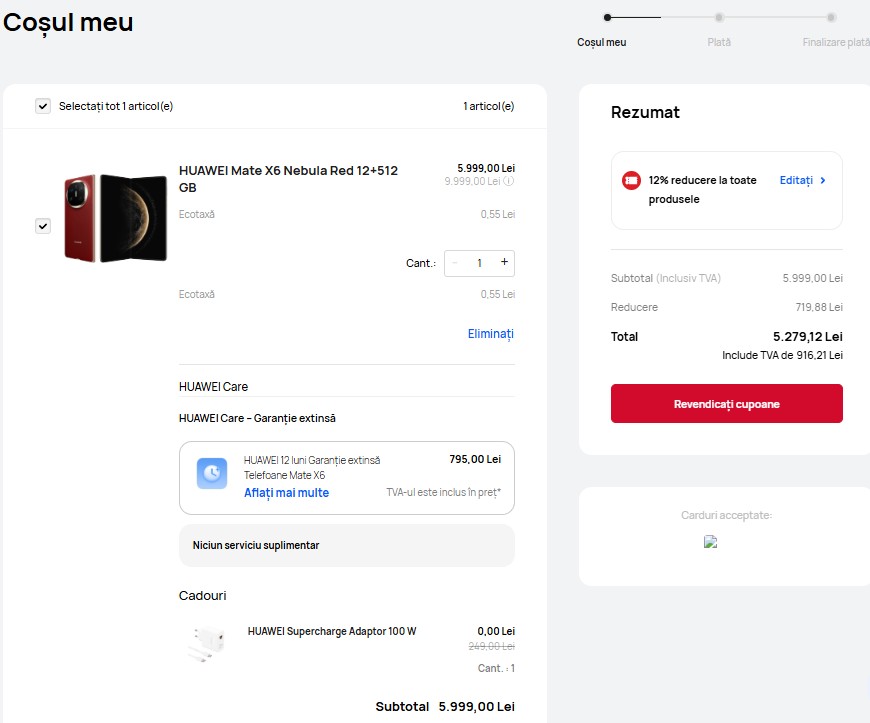Click the red coupon icon in summary

click(x=631, y=181)
